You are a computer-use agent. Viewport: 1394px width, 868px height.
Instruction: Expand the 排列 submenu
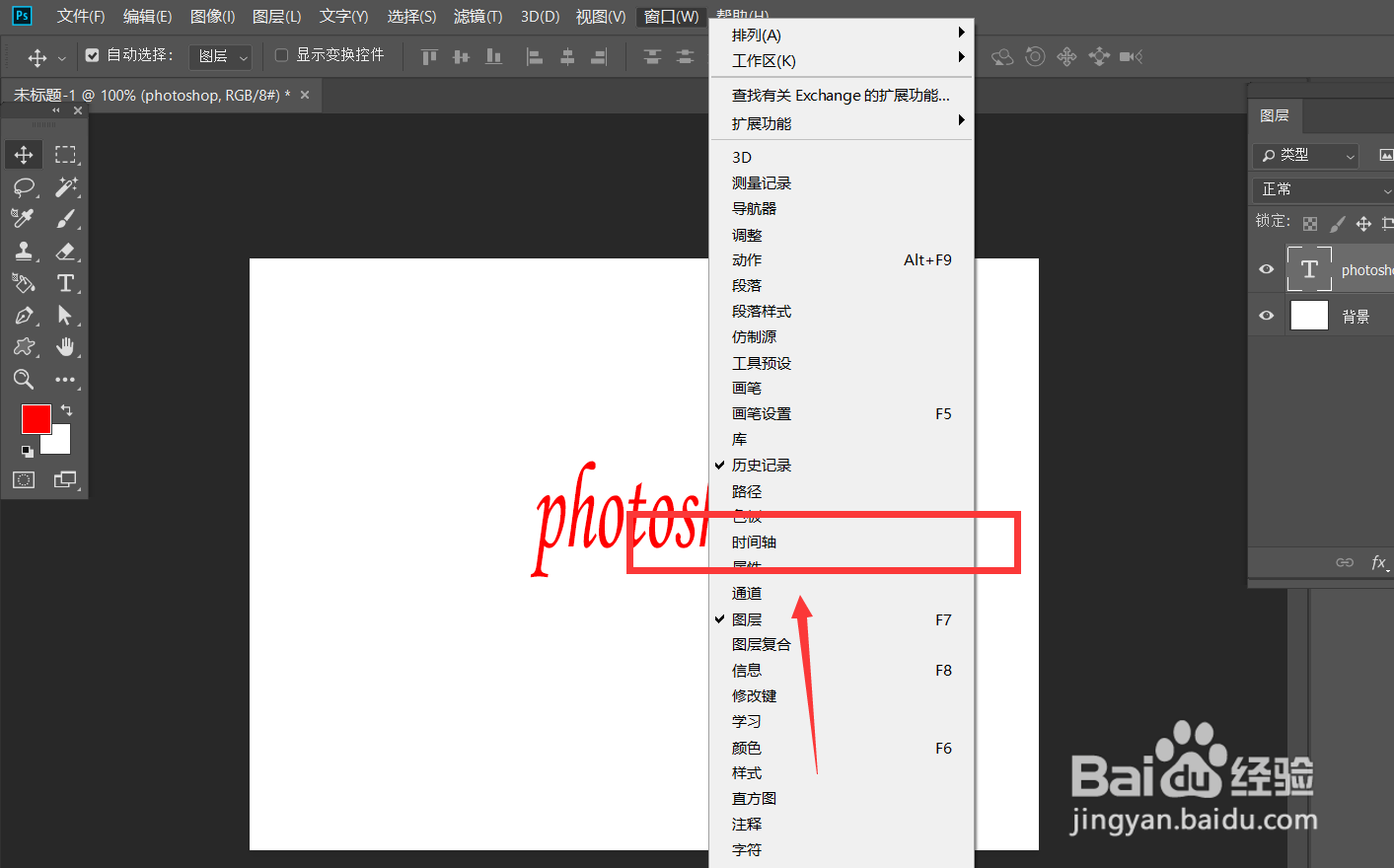842,35
